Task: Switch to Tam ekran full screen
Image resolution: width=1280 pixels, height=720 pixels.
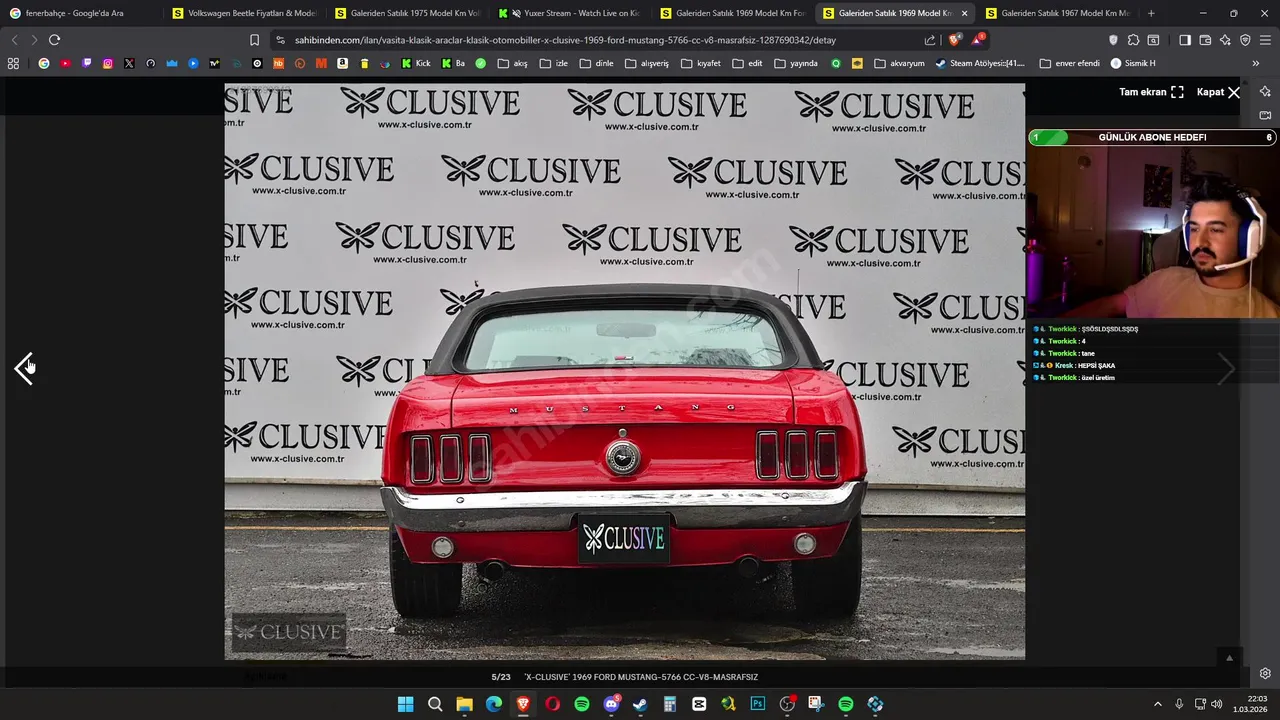Action: [x=1151, y=92]
